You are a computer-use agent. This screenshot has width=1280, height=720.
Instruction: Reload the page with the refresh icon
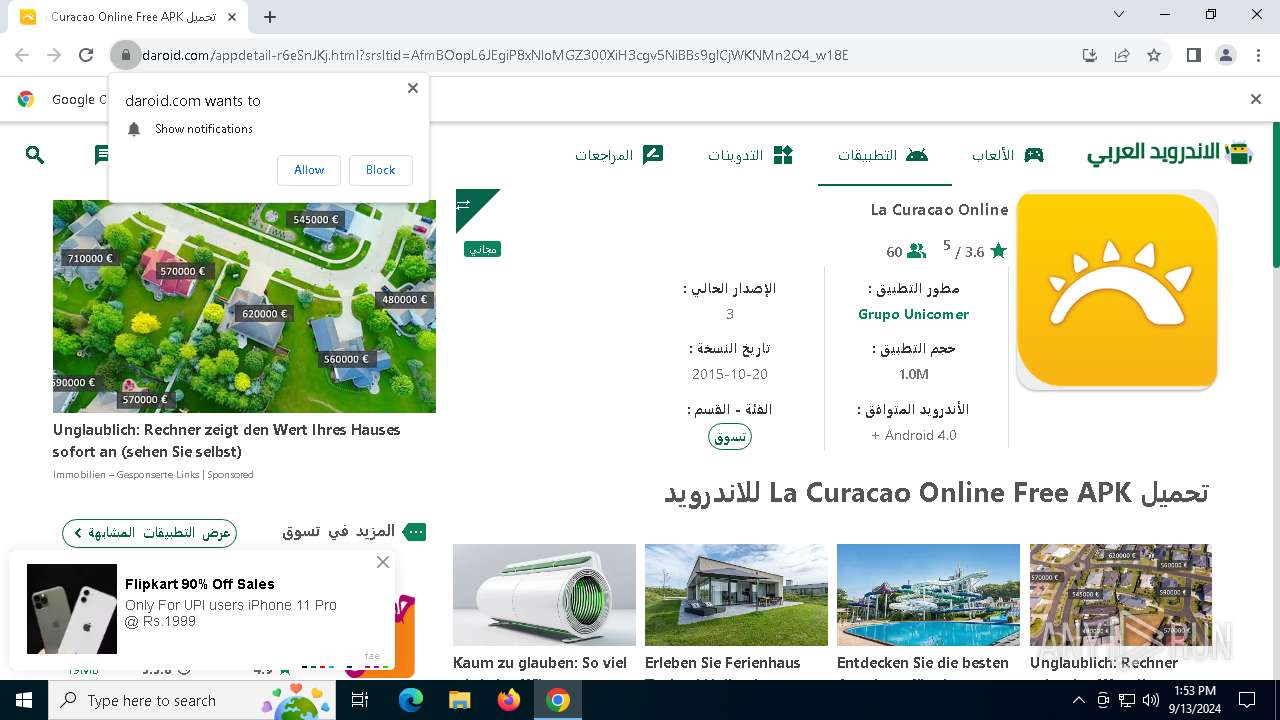(86, 55)
